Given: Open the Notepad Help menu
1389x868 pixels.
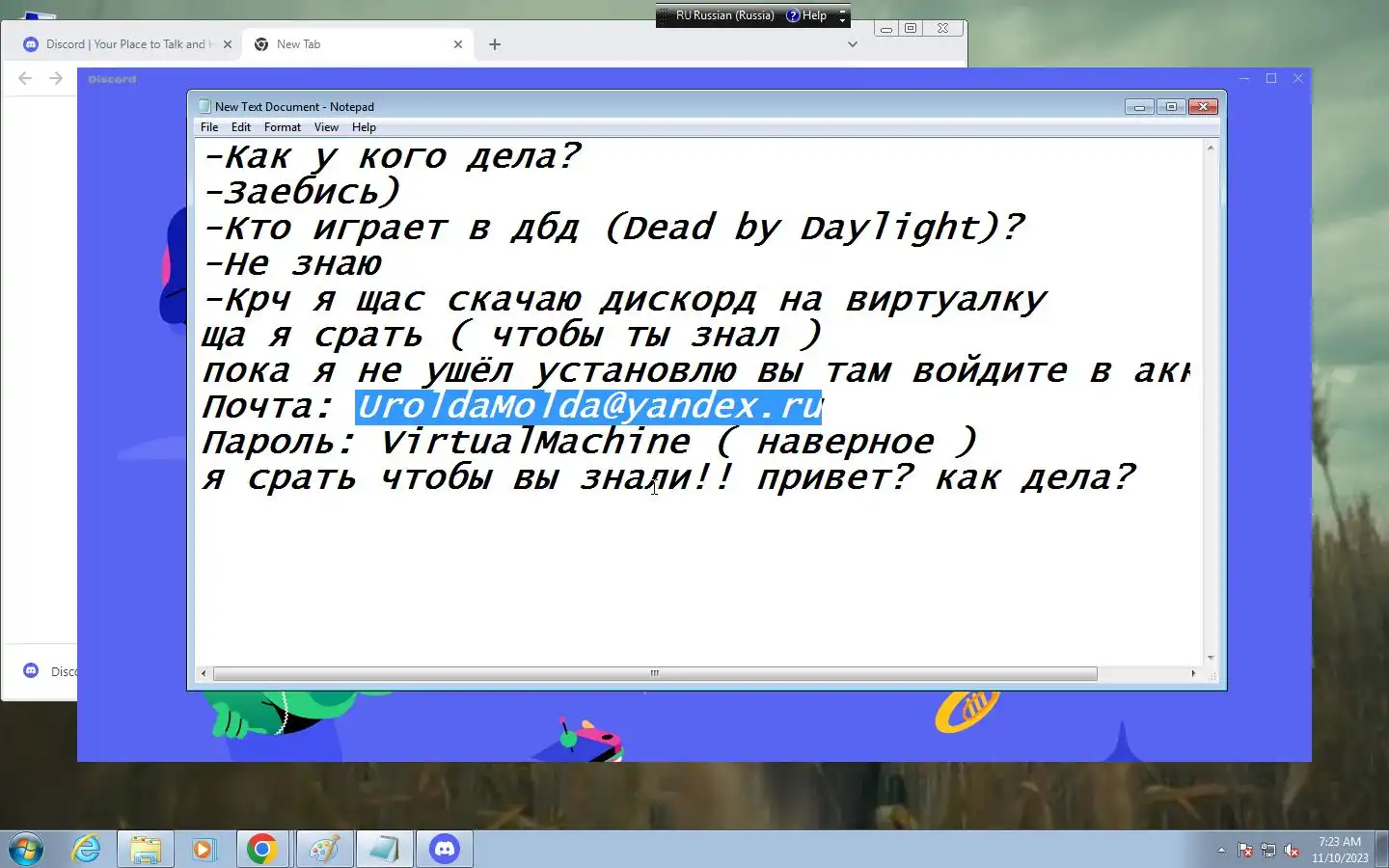Looking at the screenshot, I should (x=364, y=127).
